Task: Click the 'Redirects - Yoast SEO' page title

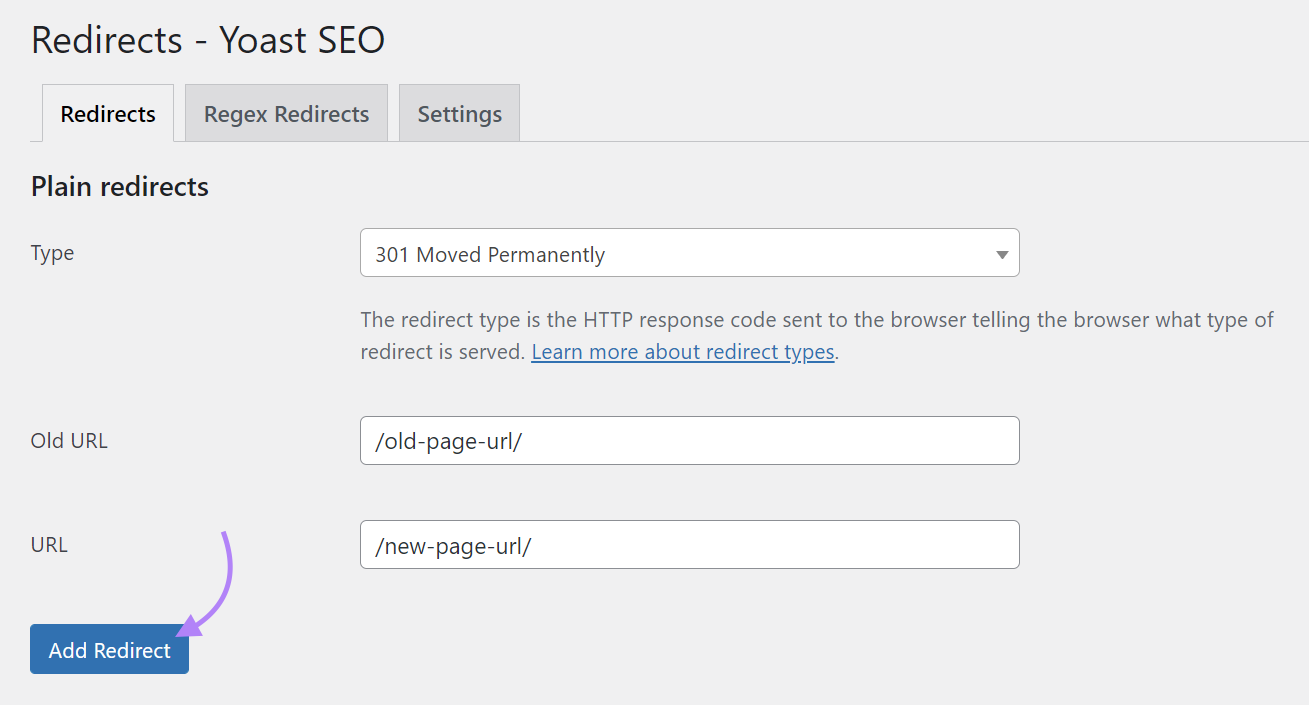Action: (x=208, y=41)
